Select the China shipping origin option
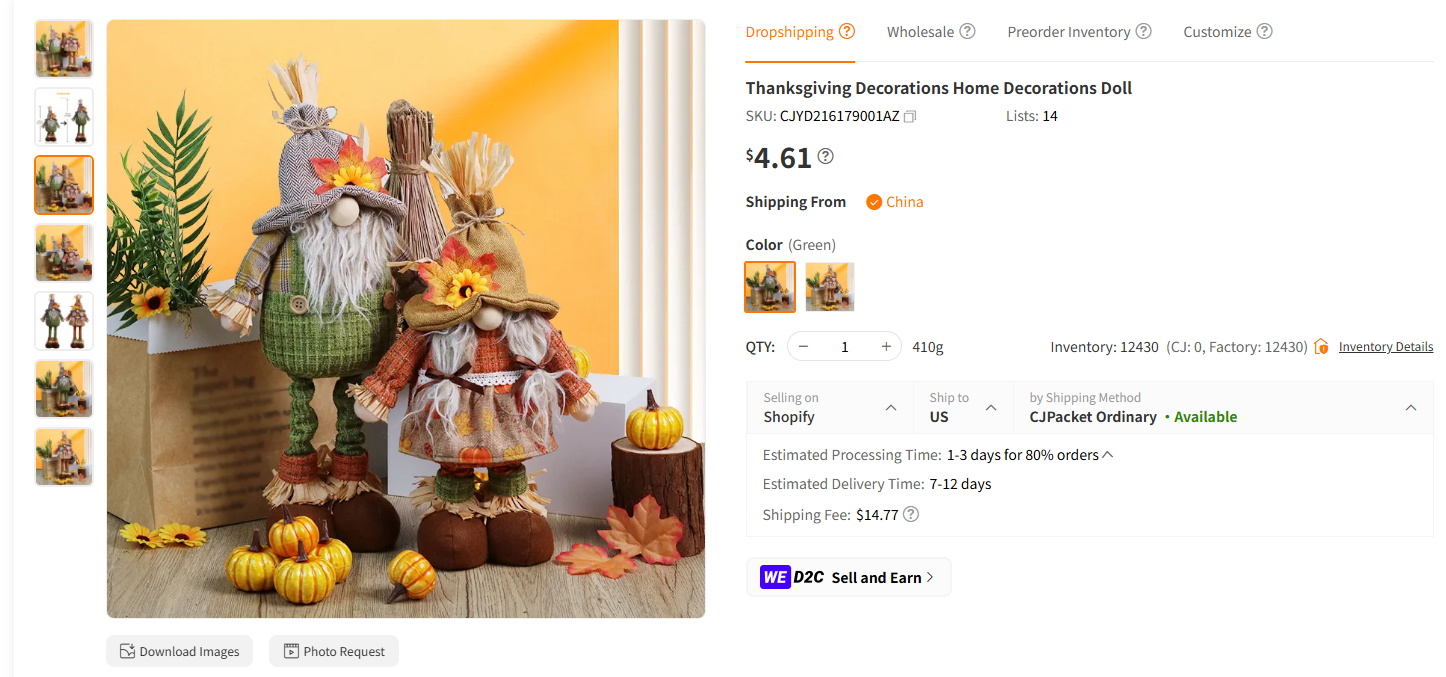The width and height of the screenshot is (1446, 677). [894, 201]
